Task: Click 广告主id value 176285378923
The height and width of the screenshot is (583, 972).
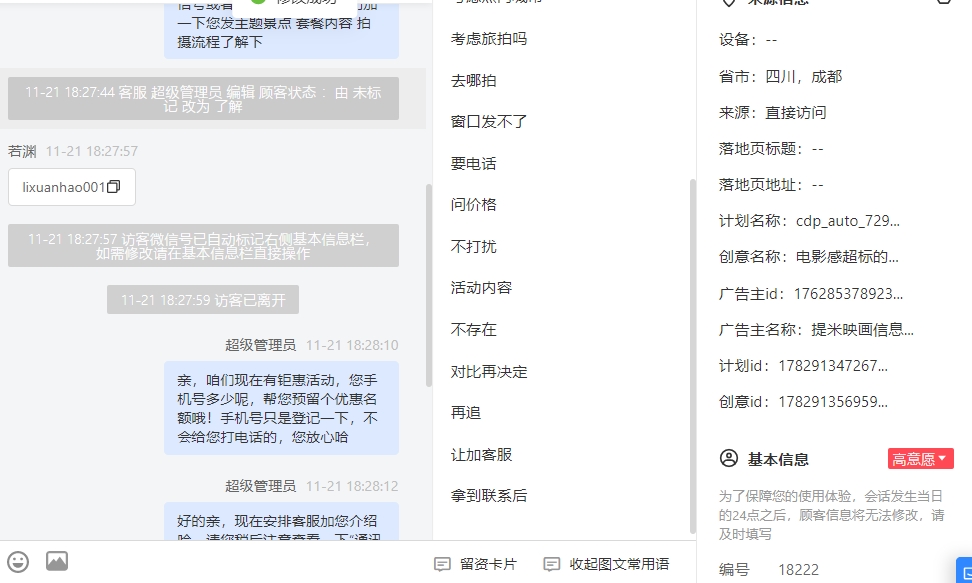Action: tap(848, 293)
